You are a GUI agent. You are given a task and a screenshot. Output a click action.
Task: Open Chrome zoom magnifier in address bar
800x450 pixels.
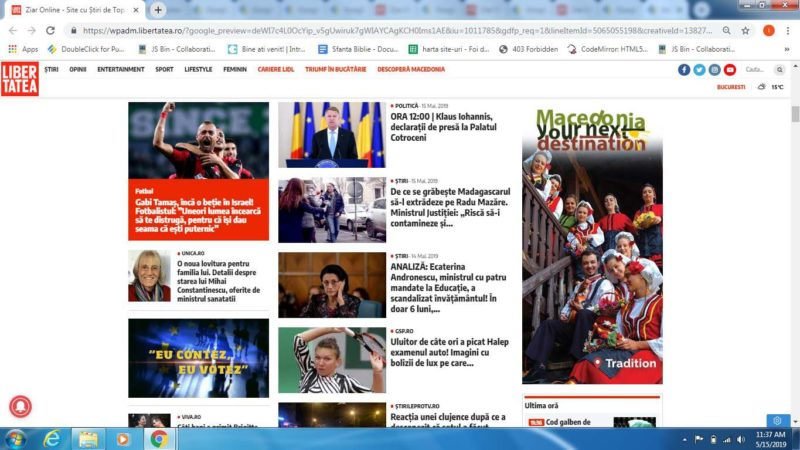pos(727,31)
